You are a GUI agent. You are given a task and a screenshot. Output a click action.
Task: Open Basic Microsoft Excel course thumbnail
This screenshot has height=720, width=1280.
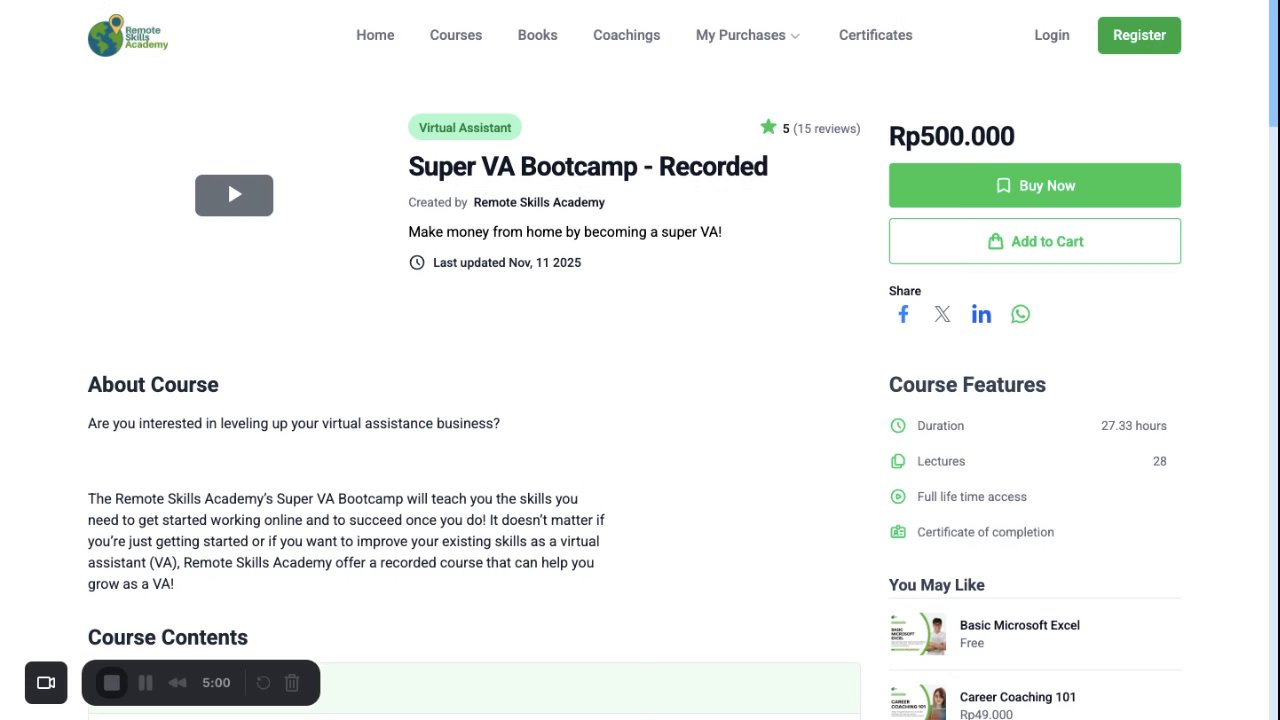[917, 634]
